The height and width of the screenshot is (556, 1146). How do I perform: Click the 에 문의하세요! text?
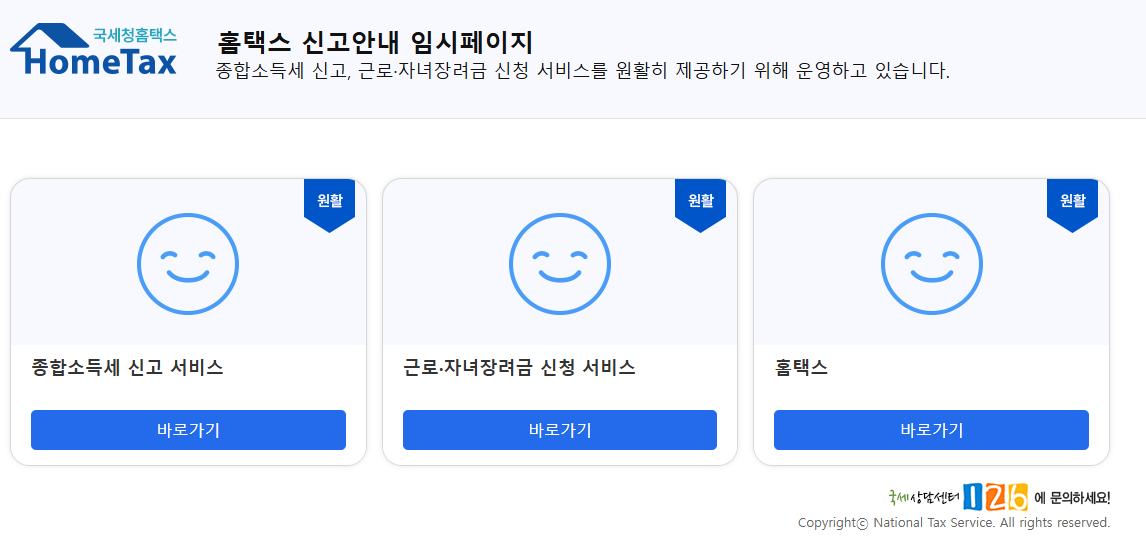coord(1073,498)
